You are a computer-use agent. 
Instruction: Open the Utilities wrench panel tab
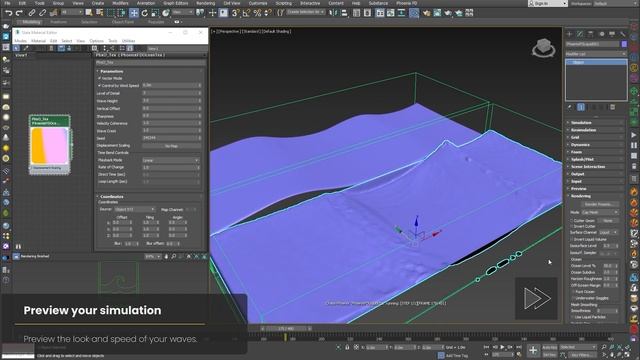pyautogui.click(x=622, y=34)
